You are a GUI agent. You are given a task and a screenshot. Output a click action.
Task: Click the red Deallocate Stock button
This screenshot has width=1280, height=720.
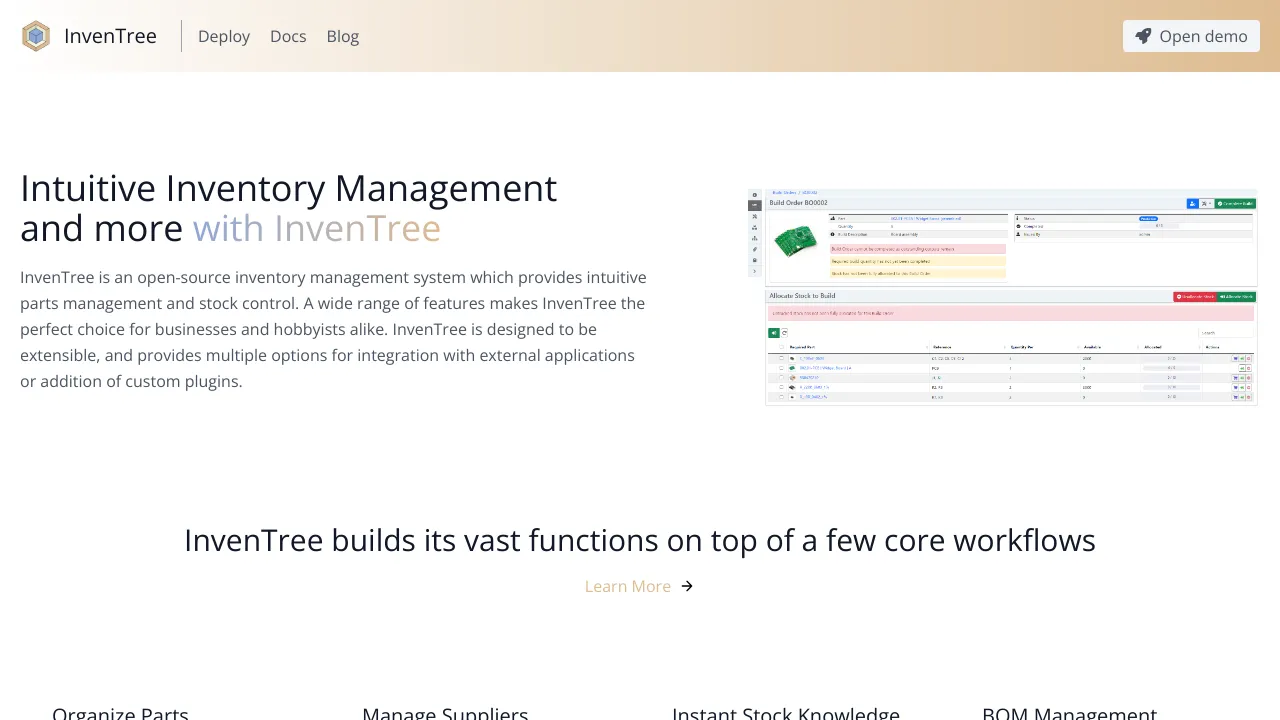click(x=1194, y=297)
